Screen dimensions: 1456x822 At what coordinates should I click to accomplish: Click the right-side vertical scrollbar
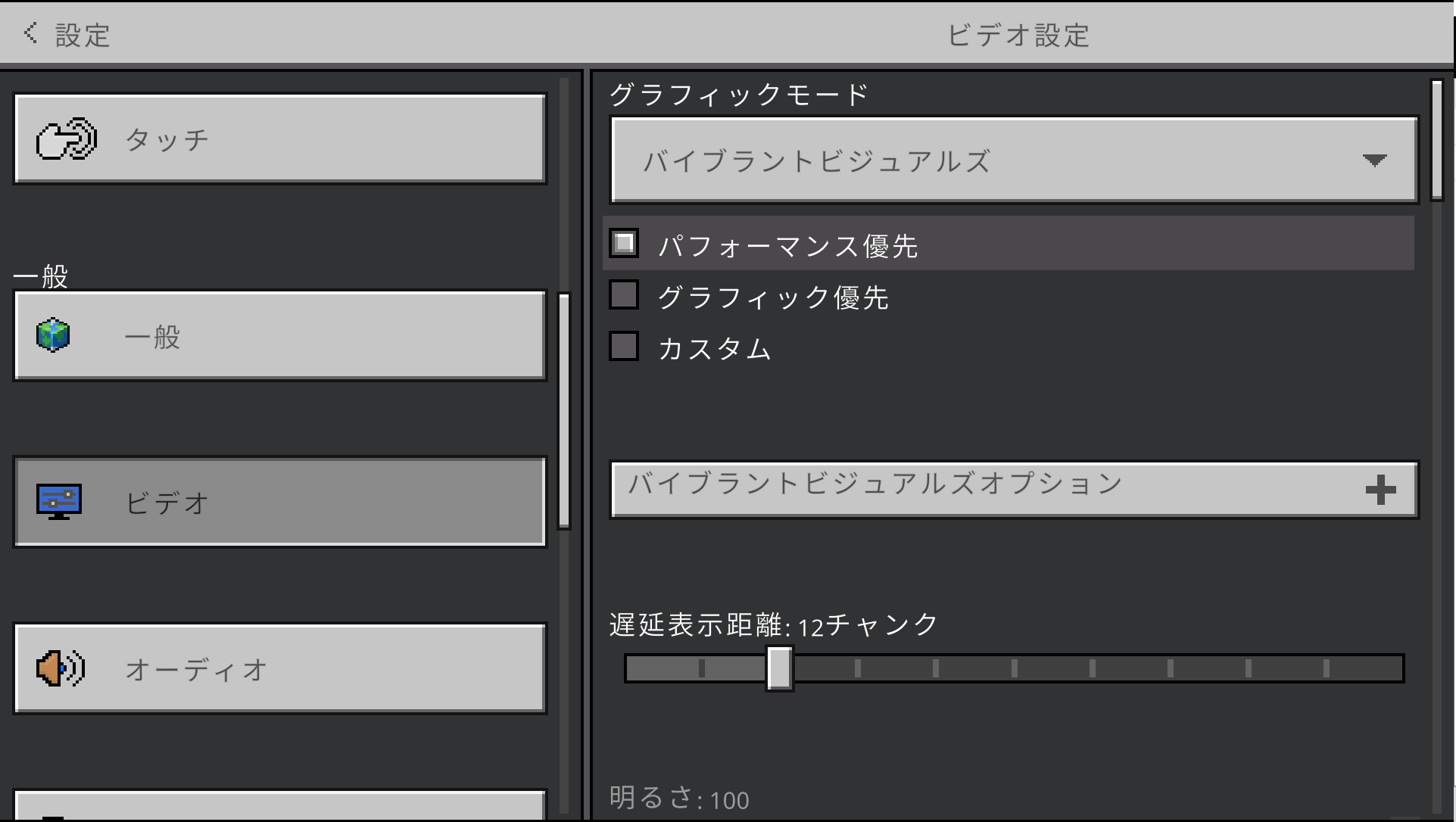(x=1438, y=136)
